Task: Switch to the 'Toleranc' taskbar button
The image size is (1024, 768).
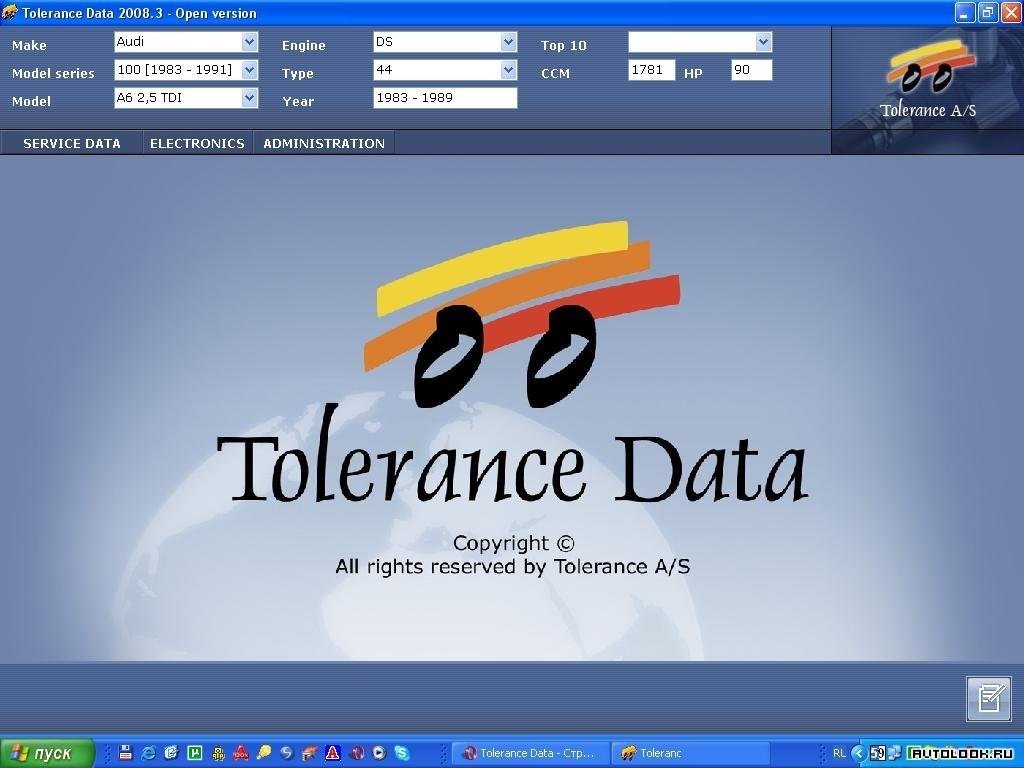Action: coord(690,754)
